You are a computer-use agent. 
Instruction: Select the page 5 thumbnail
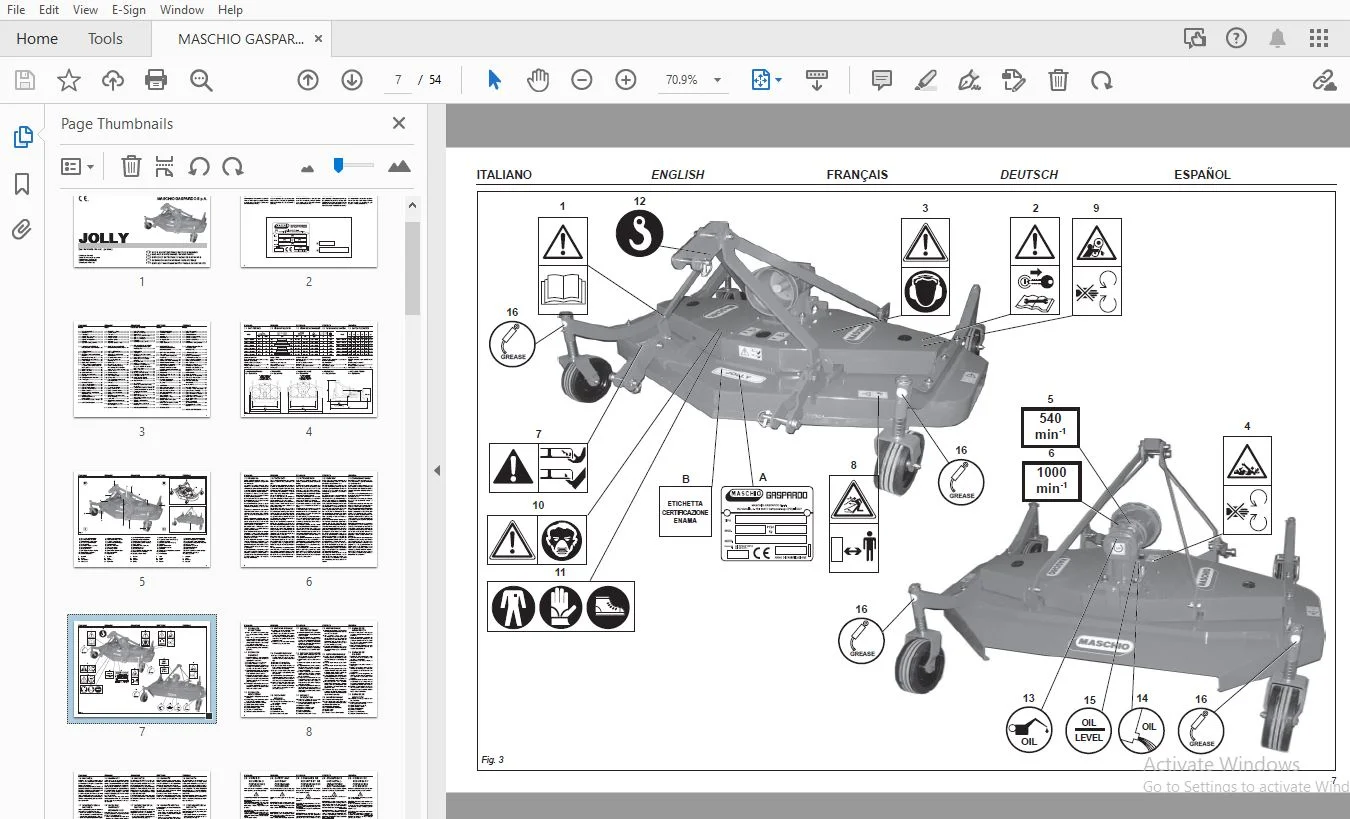tap(142, 520)
